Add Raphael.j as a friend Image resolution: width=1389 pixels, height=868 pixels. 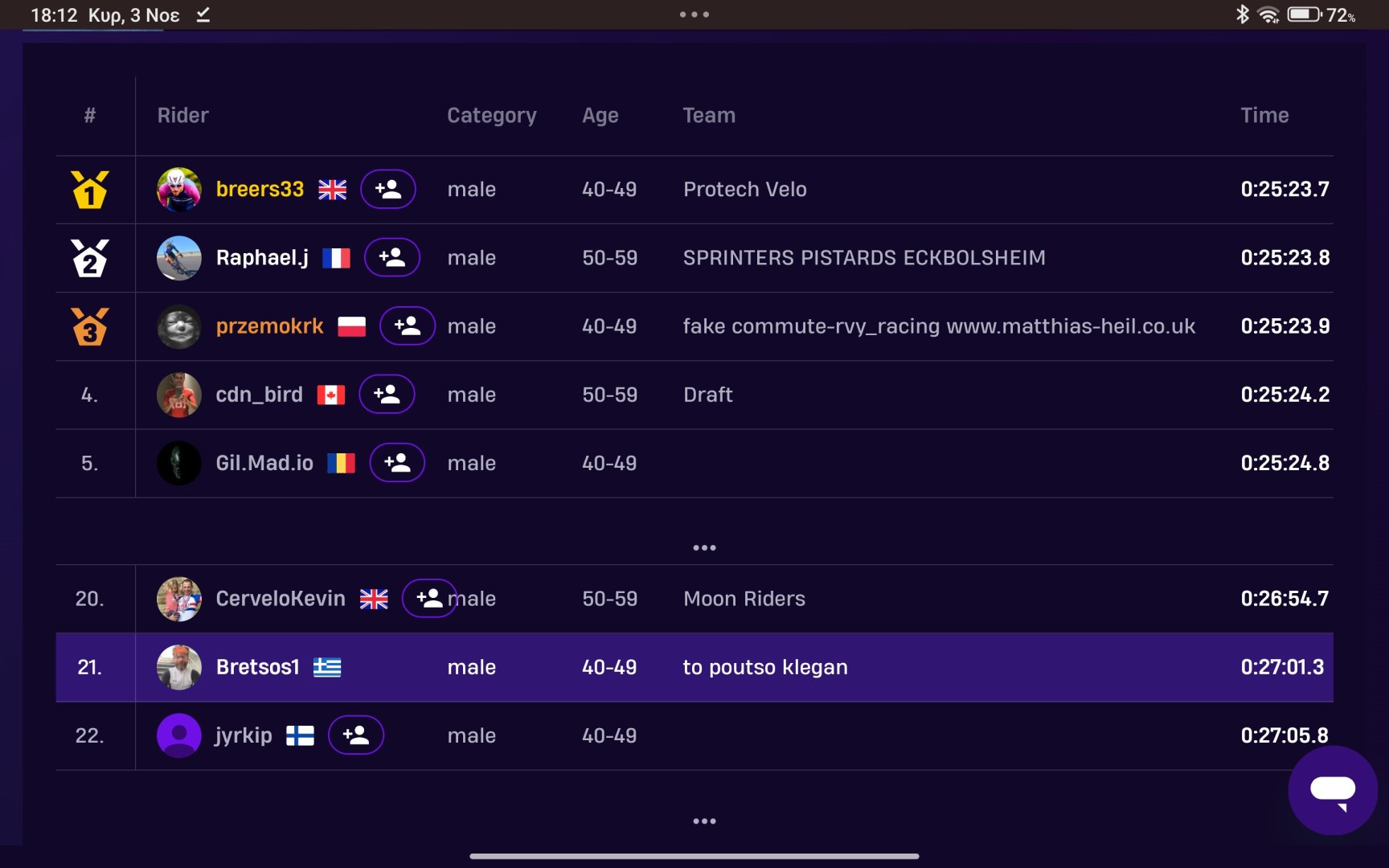(392, 258)
